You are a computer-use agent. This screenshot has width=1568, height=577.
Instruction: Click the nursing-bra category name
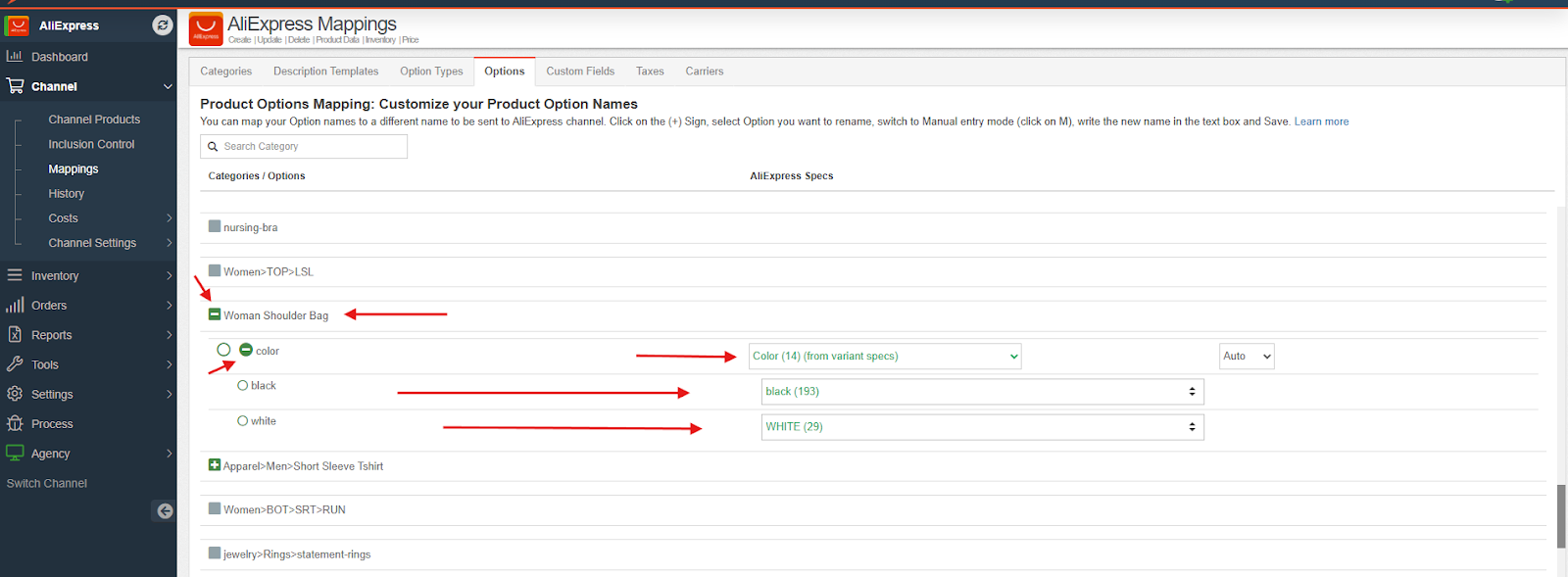tap(250, 227)
